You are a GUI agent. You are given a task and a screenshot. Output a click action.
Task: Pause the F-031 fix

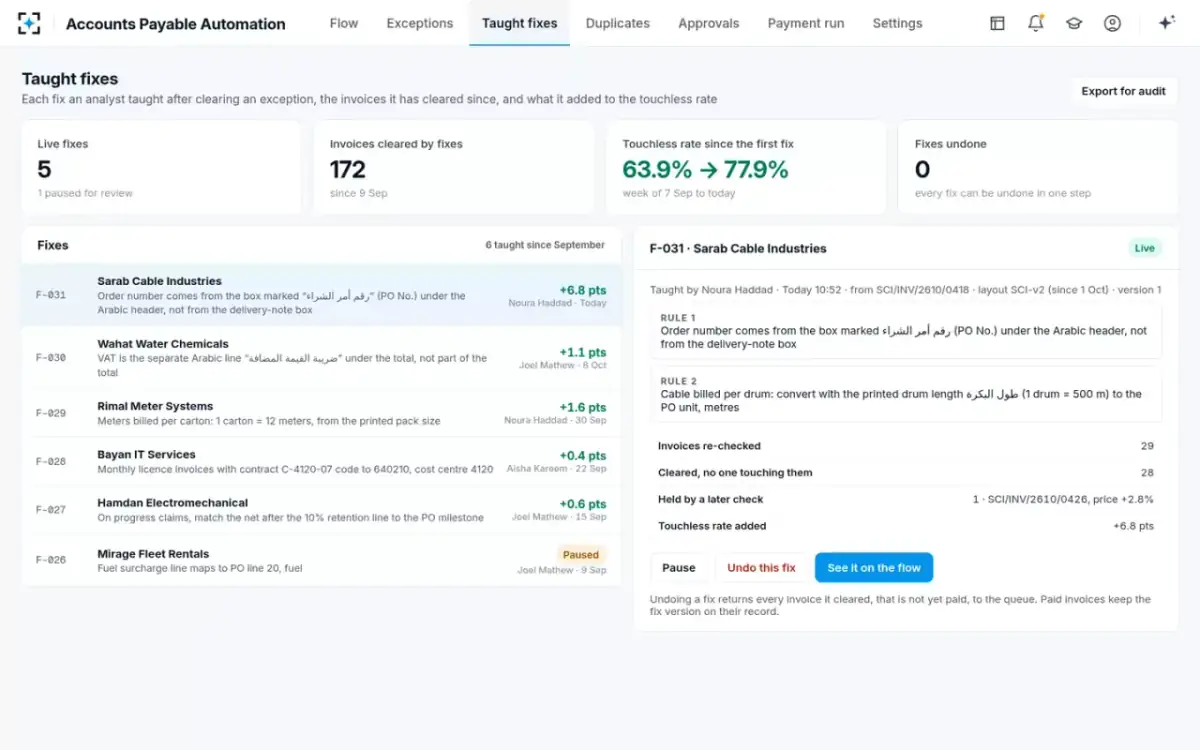point(679,568)
